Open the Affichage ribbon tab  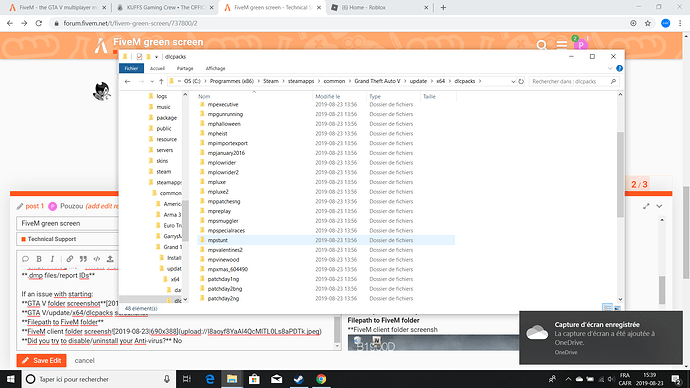coord(215,68)
